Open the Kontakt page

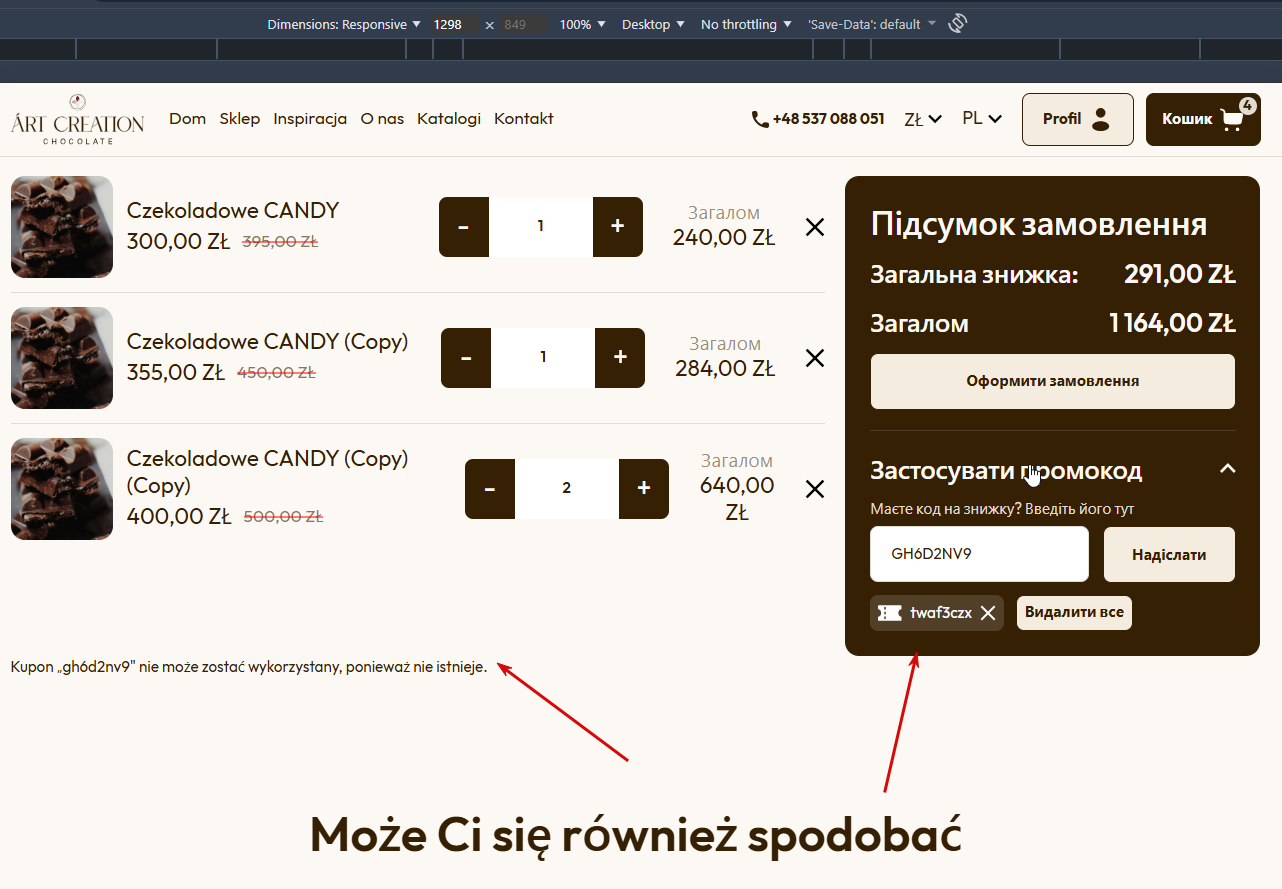click(x=524, y=119)
